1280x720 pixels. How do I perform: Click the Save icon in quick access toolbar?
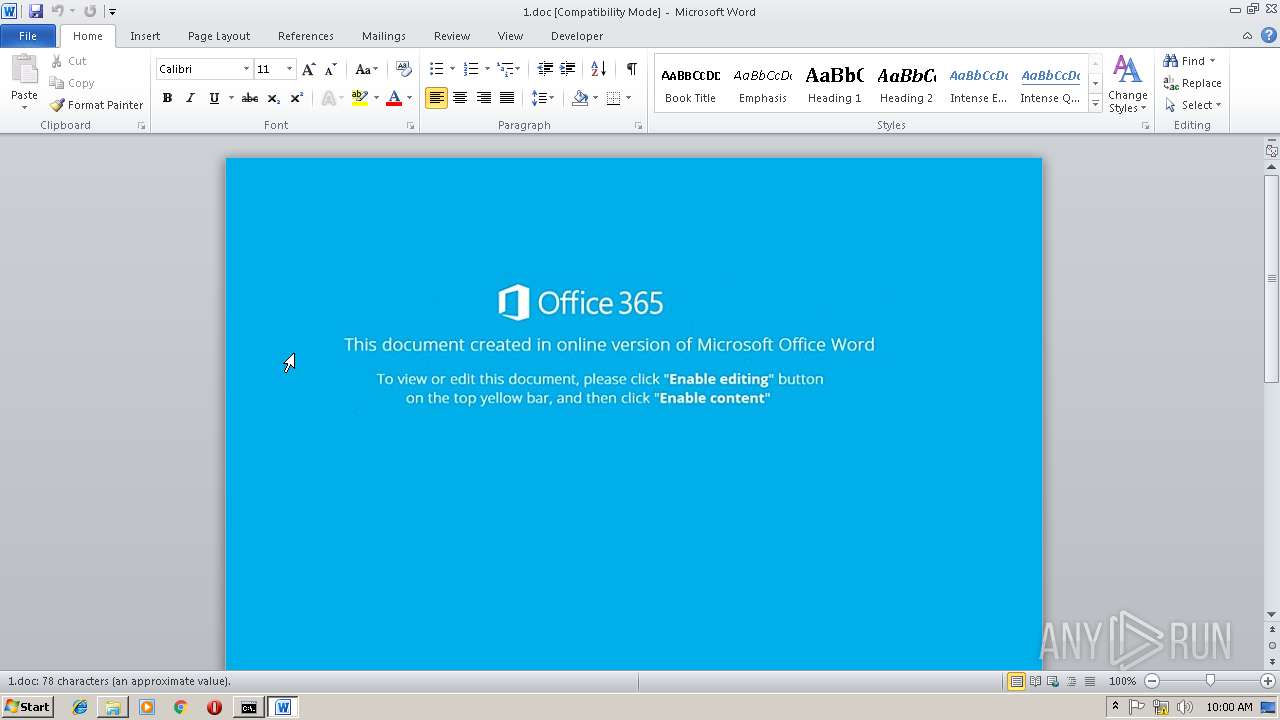[x=36, y=11]
